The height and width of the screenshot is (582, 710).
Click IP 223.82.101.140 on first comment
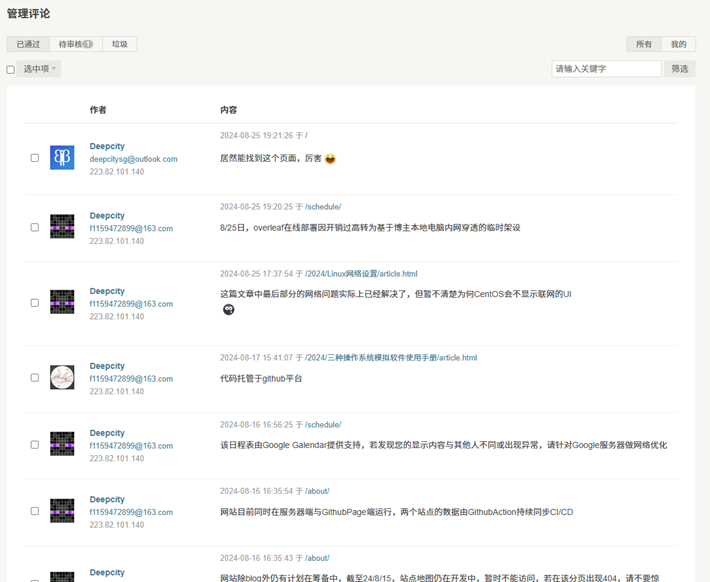[x=117, y=172]
